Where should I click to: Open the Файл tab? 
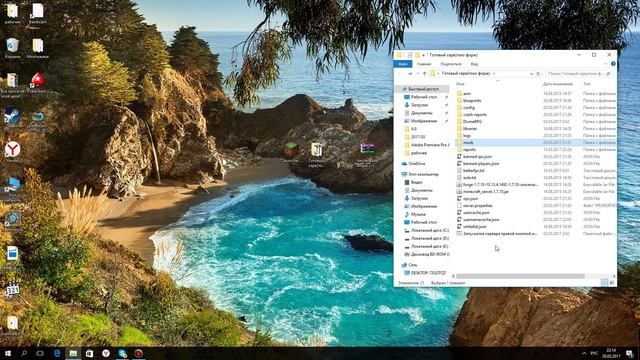click(403, 64)
